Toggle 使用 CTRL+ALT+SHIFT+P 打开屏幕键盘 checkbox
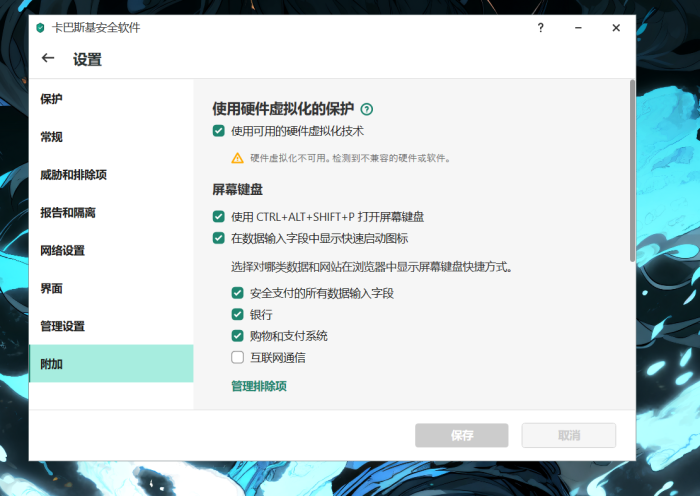 (219, 217)
